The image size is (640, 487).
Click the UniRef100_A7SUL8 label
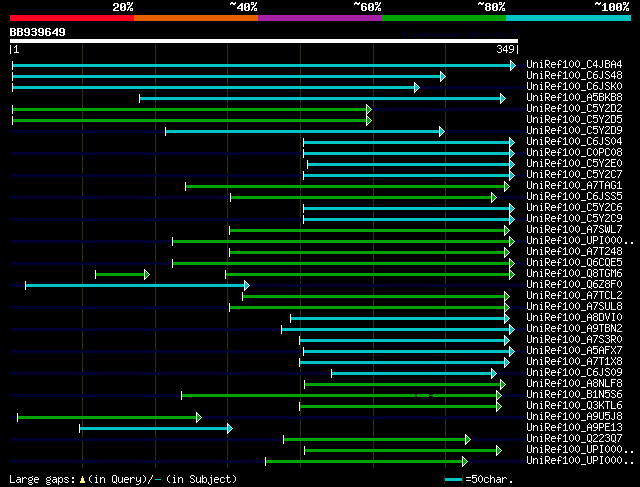tap(574, 307)
